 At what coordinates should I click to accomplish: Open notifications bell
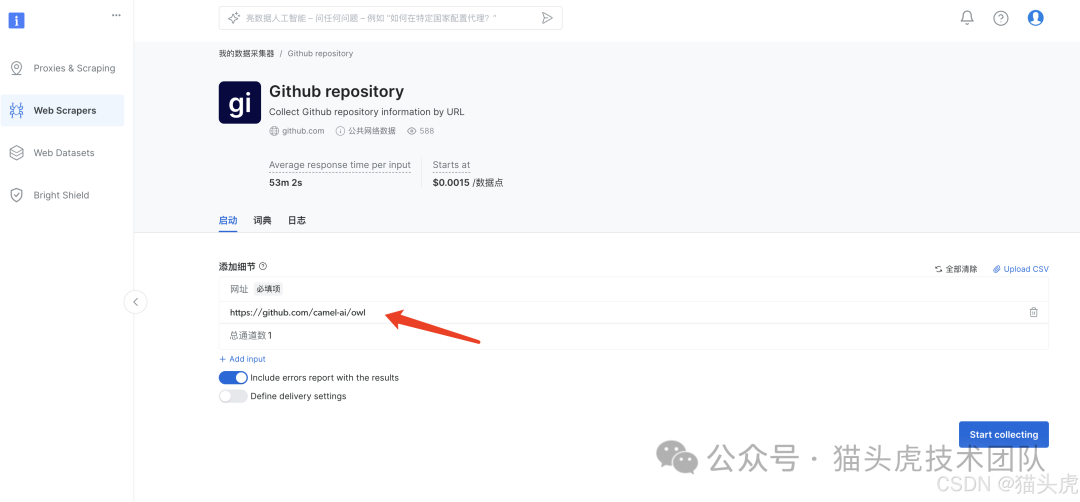pyautogui.click(x=967, y=18)
